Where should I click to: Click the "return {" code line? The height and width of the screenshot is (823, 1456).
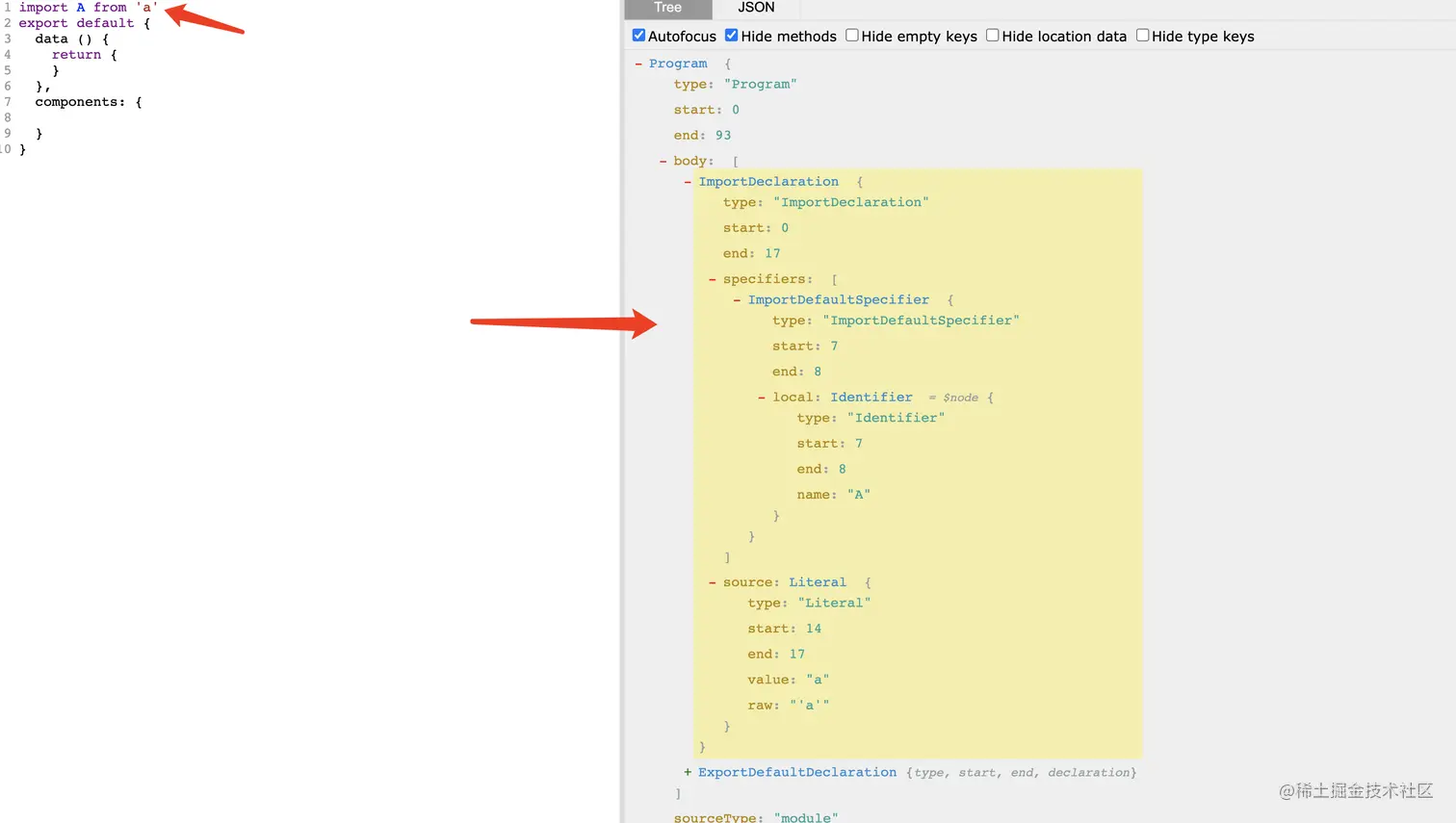85,55
